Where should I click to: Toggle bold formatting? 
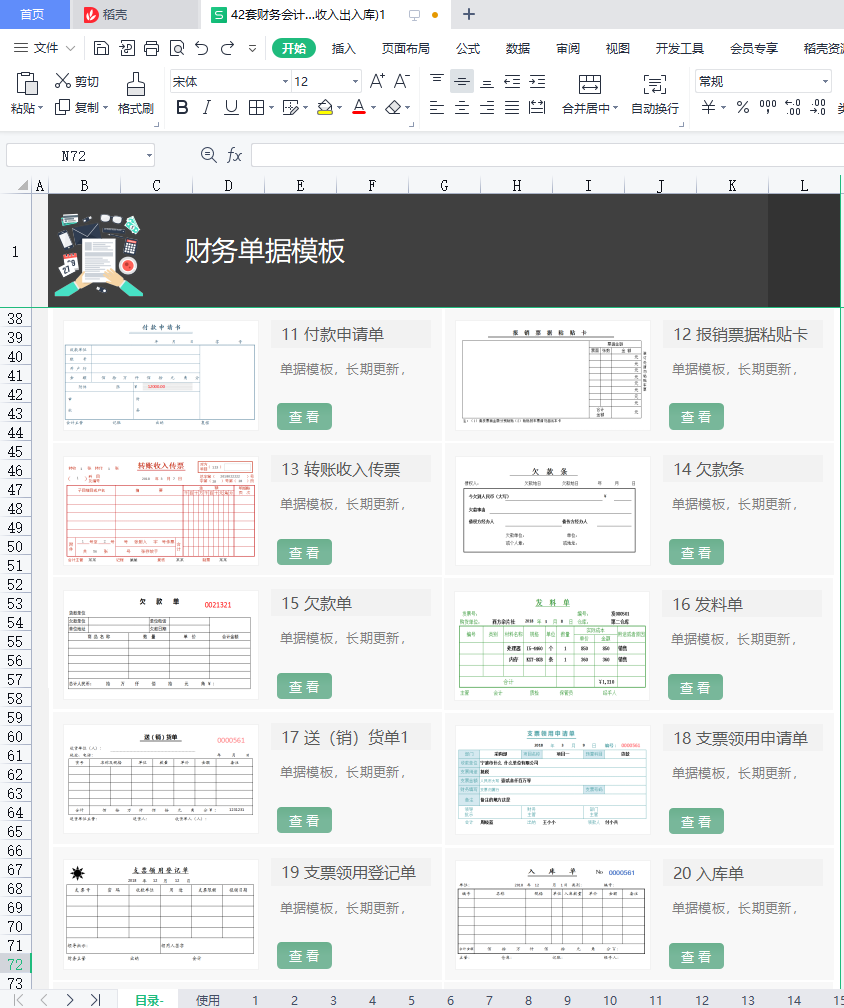point(182,107)
